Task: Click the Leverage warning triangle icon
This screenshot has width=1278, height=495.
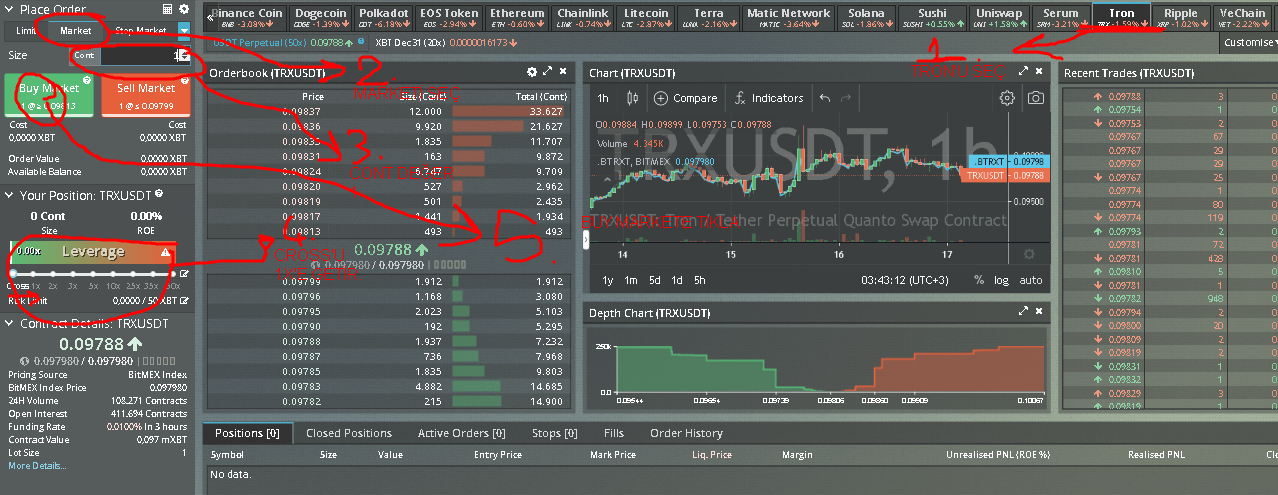Action: tap(166, 252)
